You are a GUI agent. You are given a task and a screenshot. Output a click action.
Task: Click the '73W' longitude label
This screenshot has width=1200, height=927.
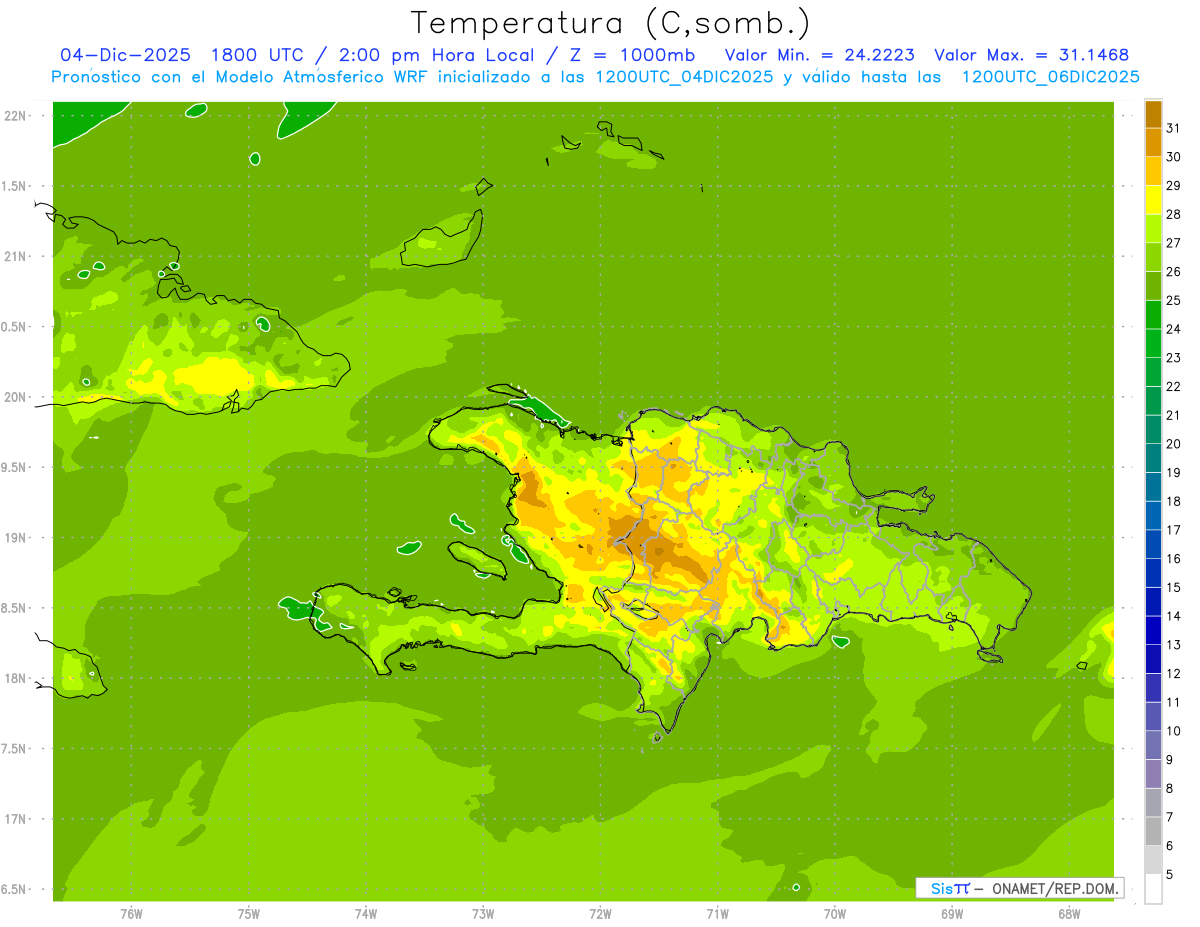(483, 914)
